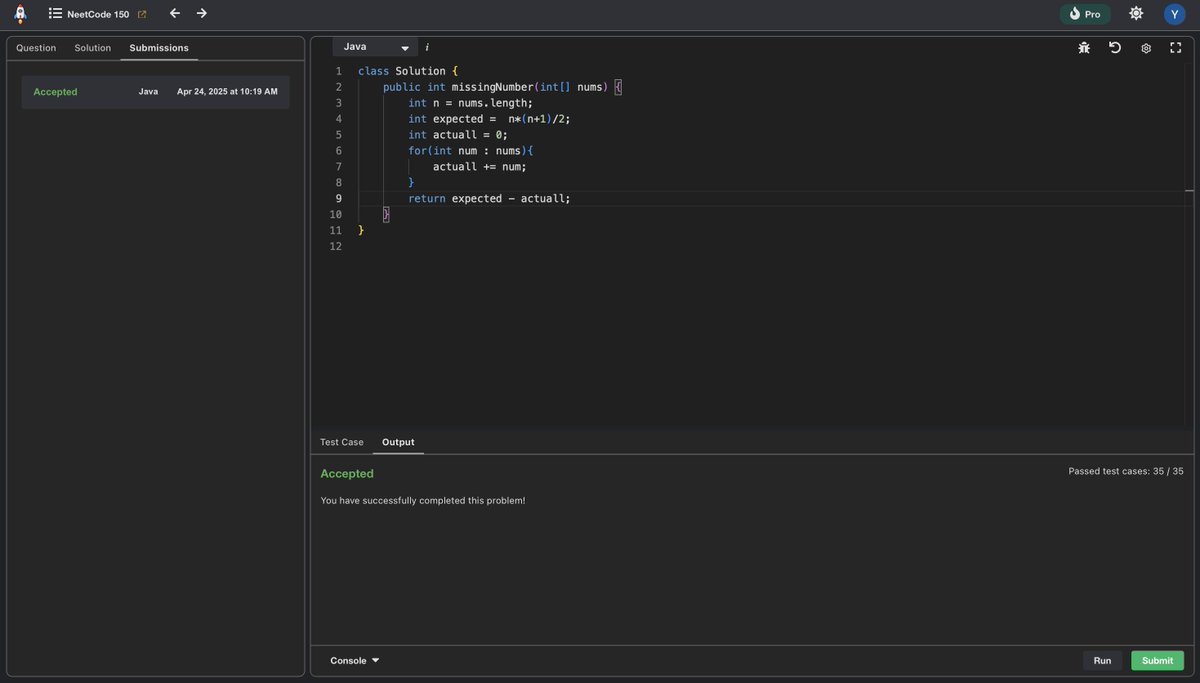
Task: Click the green Submit button
Action: click(x=1157, y=661)
